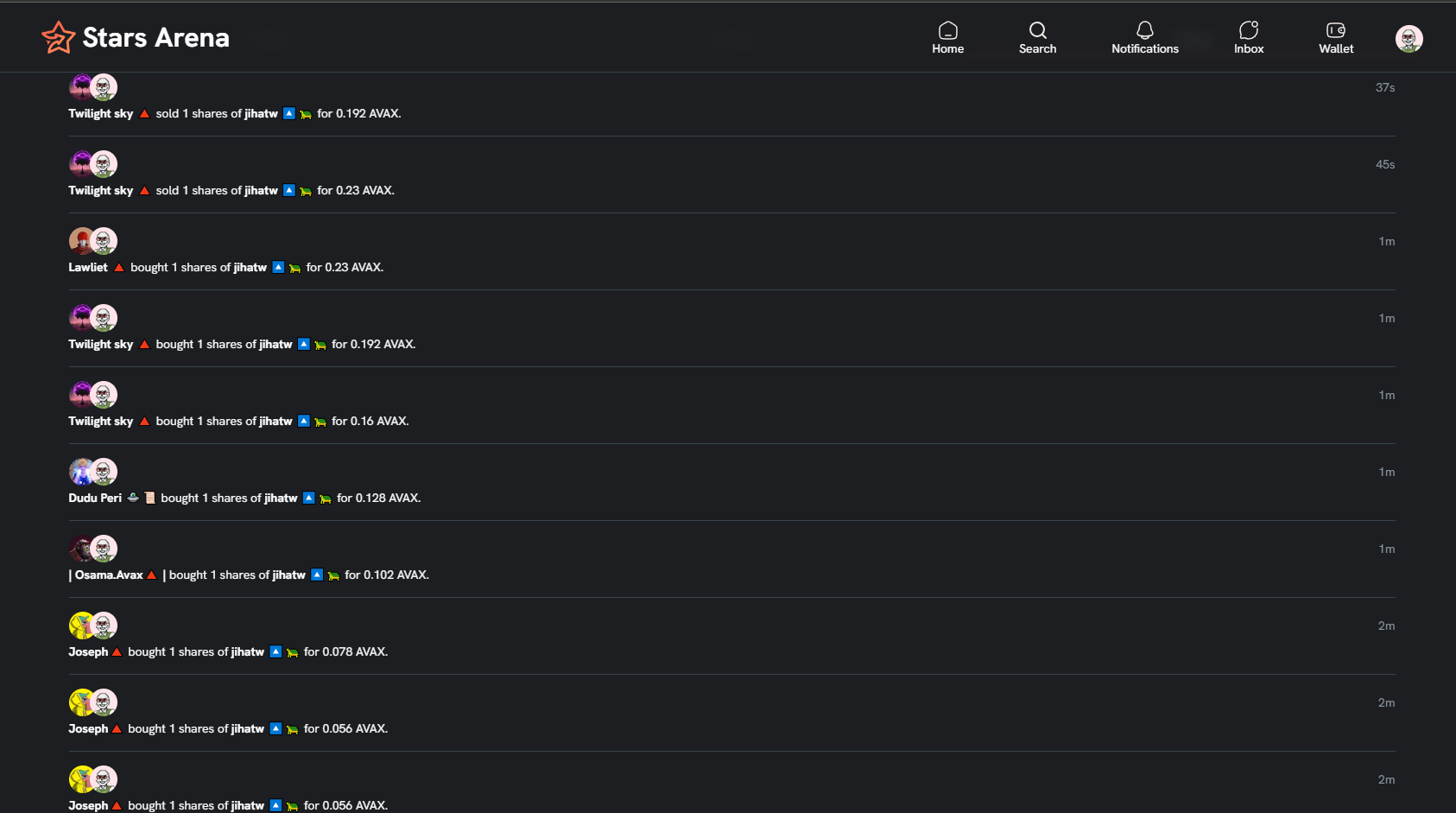Screen dimensions: 1456x813
Task: Click Osama.Avax's avatar in the feed
Action: 80,549
